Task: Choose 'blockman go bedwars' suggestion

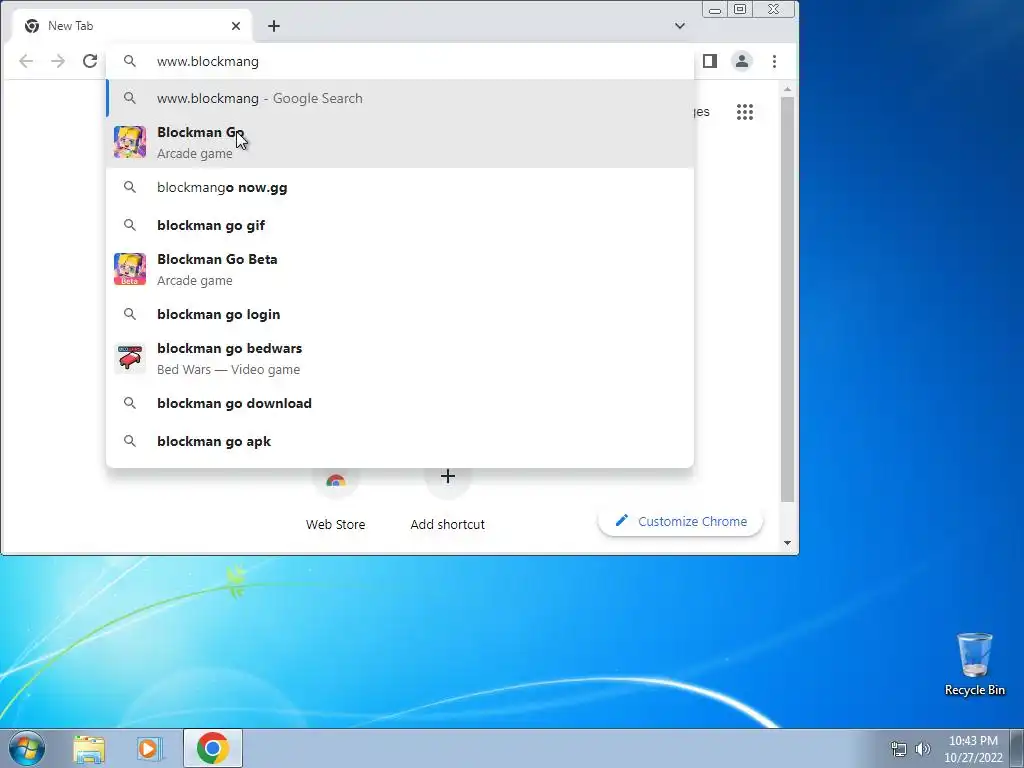Action: (400, 359)
